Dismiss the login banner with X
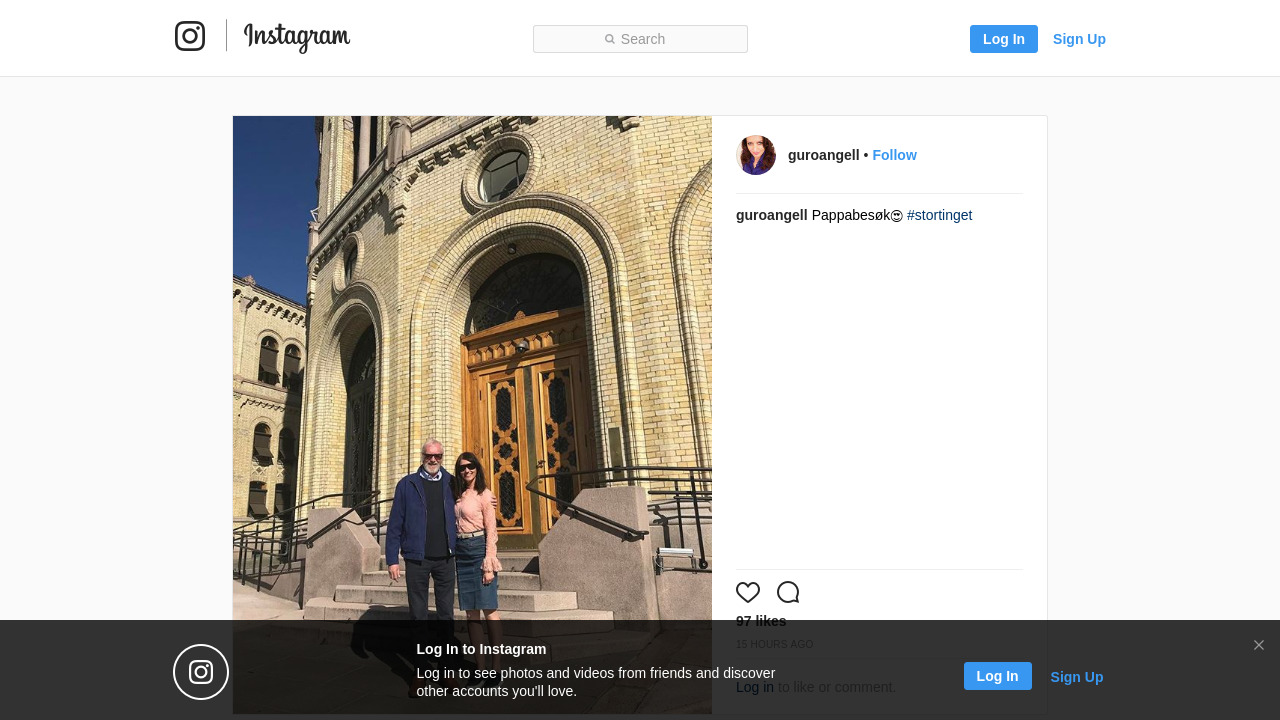This screenshot has width=1280, height=720. tap(1259, 645)
